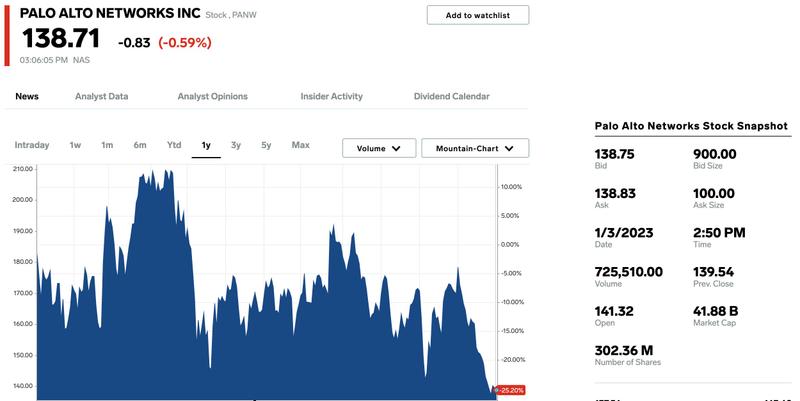The image size is (800, 401).
Task: Click the percent change (-0.59%)
Action: pyautogui.click(x=185, y=42)
